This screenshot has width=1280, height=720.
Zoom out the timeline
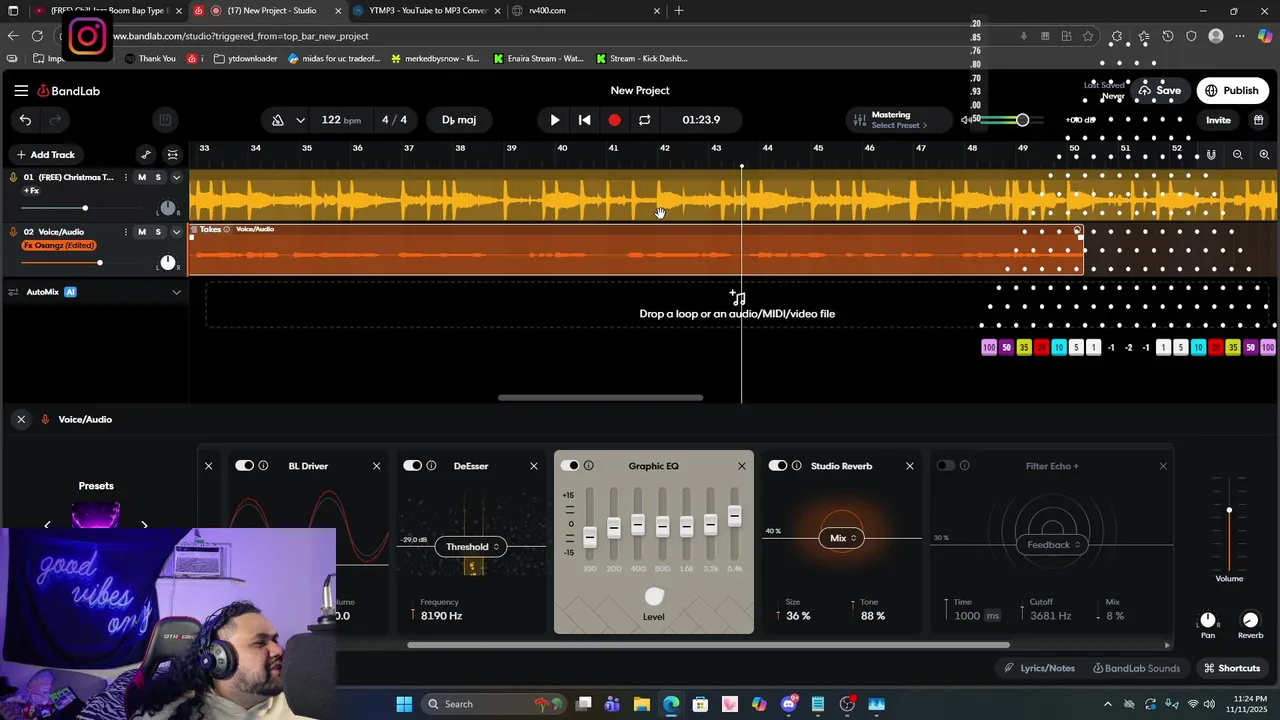[1238, 155]
